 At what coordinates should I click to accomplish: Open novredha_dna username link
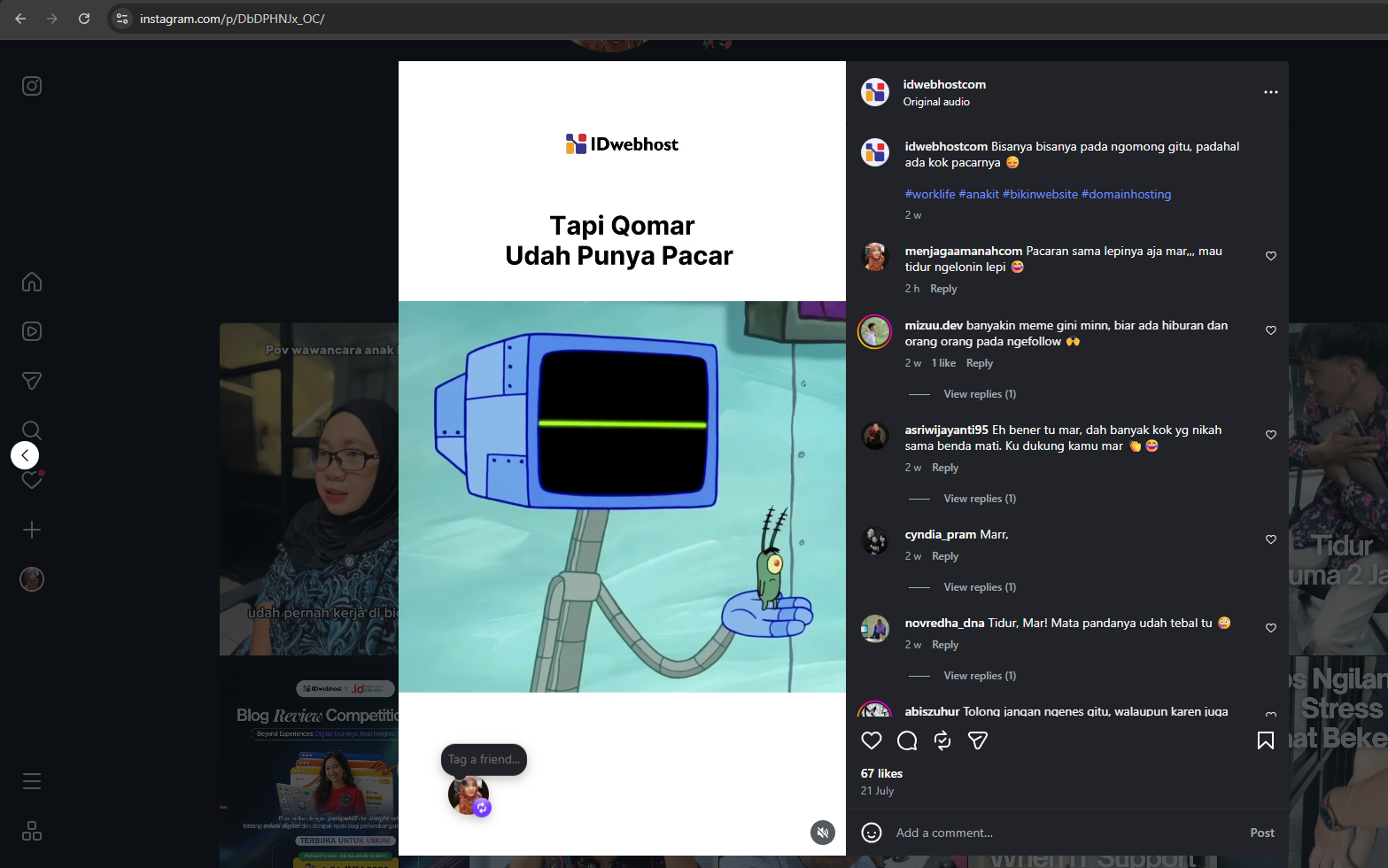944,623
